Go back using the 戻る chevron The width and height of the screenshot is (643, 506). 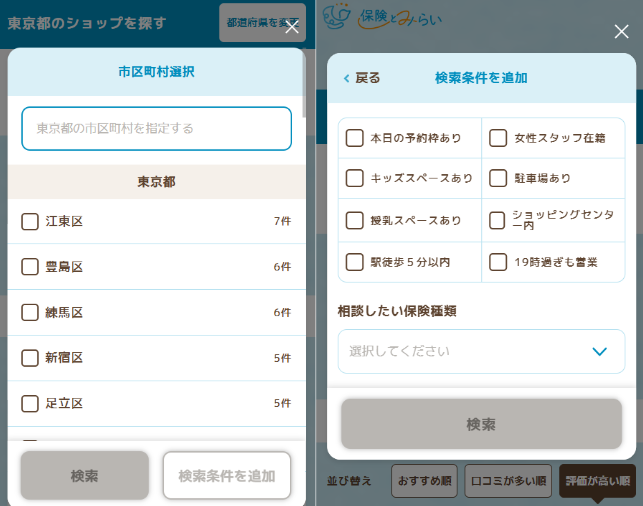[x=362, y=78]
